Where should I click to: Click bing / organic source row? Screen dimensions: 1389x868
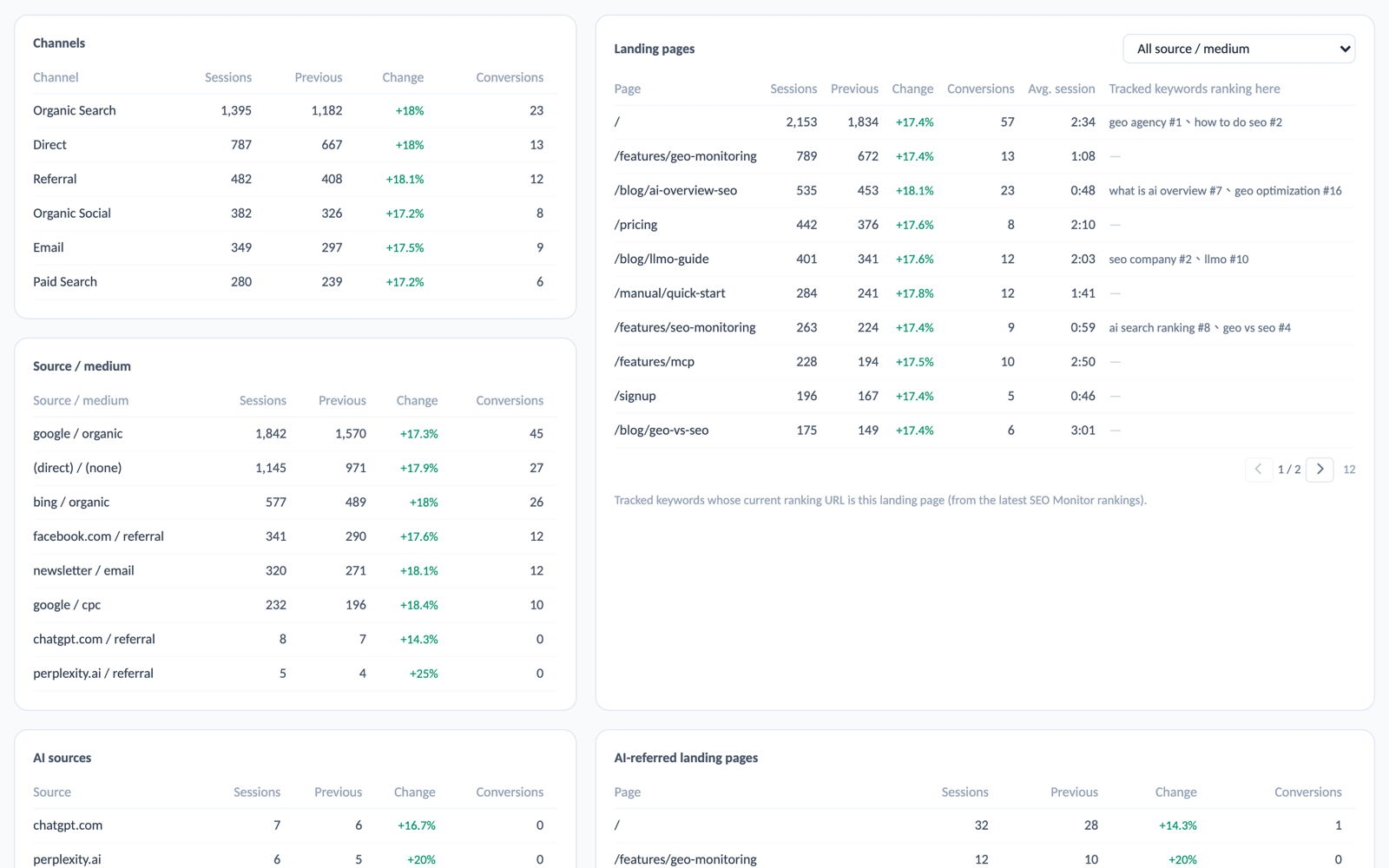pyautogui.click(x=295, y=503)
